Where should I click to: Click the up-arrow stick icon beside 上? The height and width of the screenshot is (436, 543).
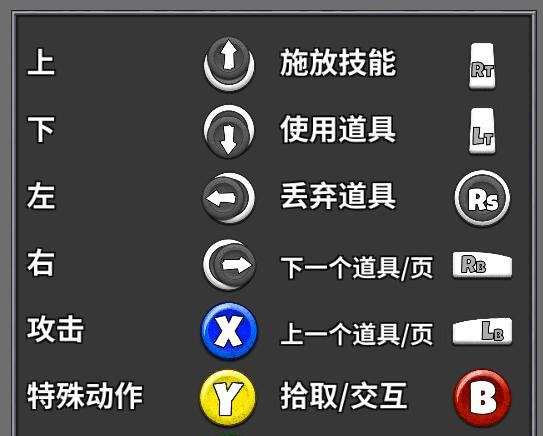click(229, 64)
